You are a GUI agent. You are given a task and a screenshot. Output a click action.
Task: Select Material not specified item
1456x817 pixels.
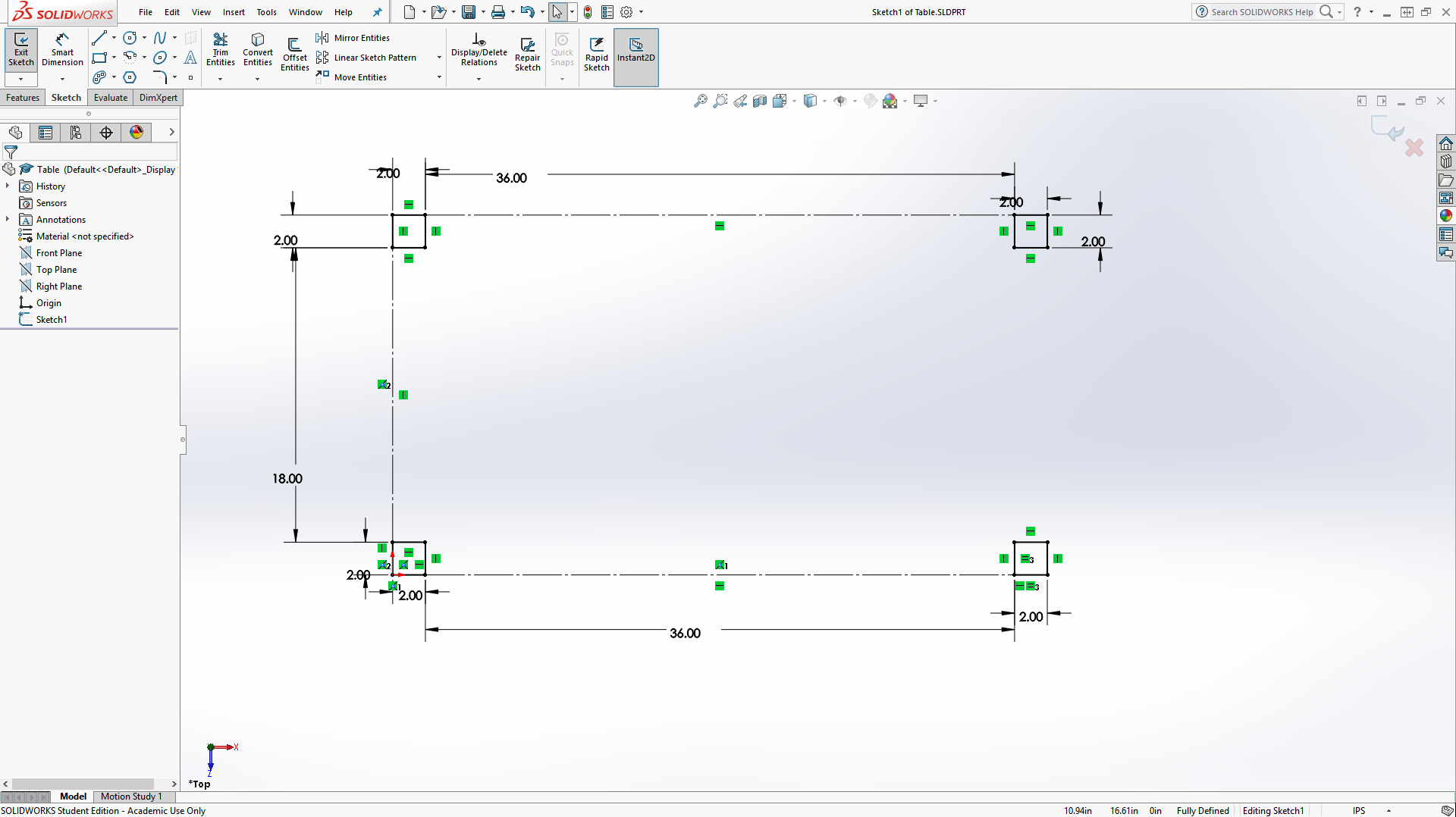pos(85,236)
